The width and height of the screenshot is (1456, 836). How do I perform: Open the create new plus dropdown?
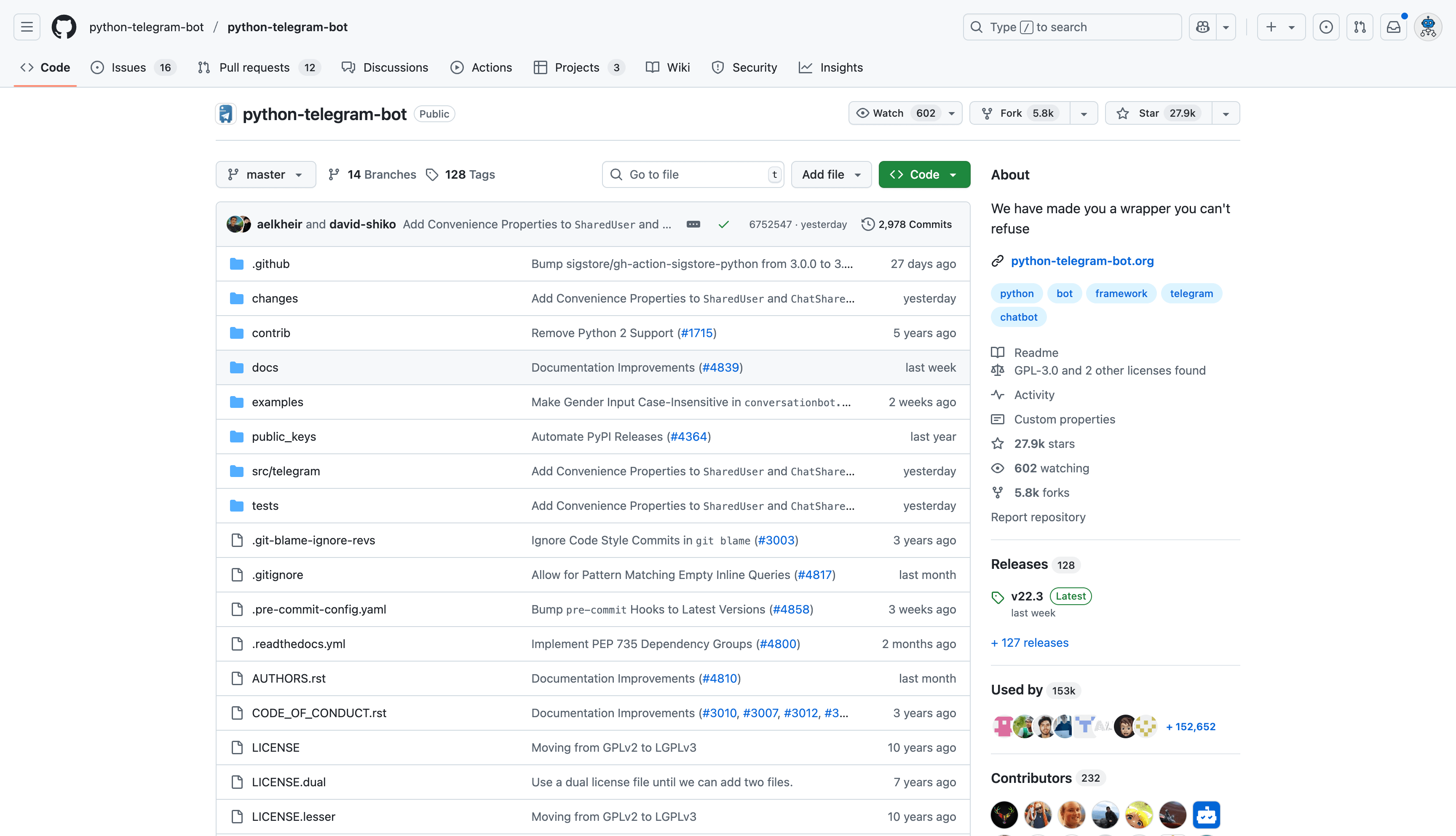tap(1281, 27)
